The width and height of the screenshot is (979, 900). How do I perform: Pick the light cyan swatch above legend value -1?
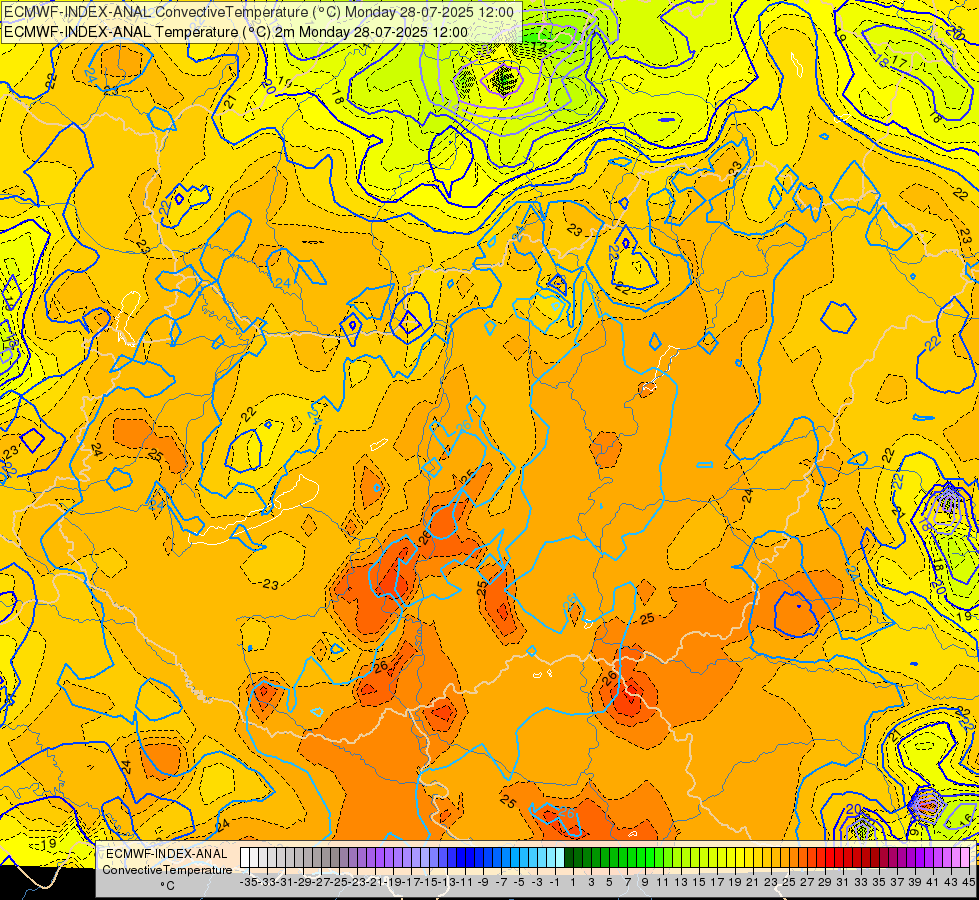[551, 857]
